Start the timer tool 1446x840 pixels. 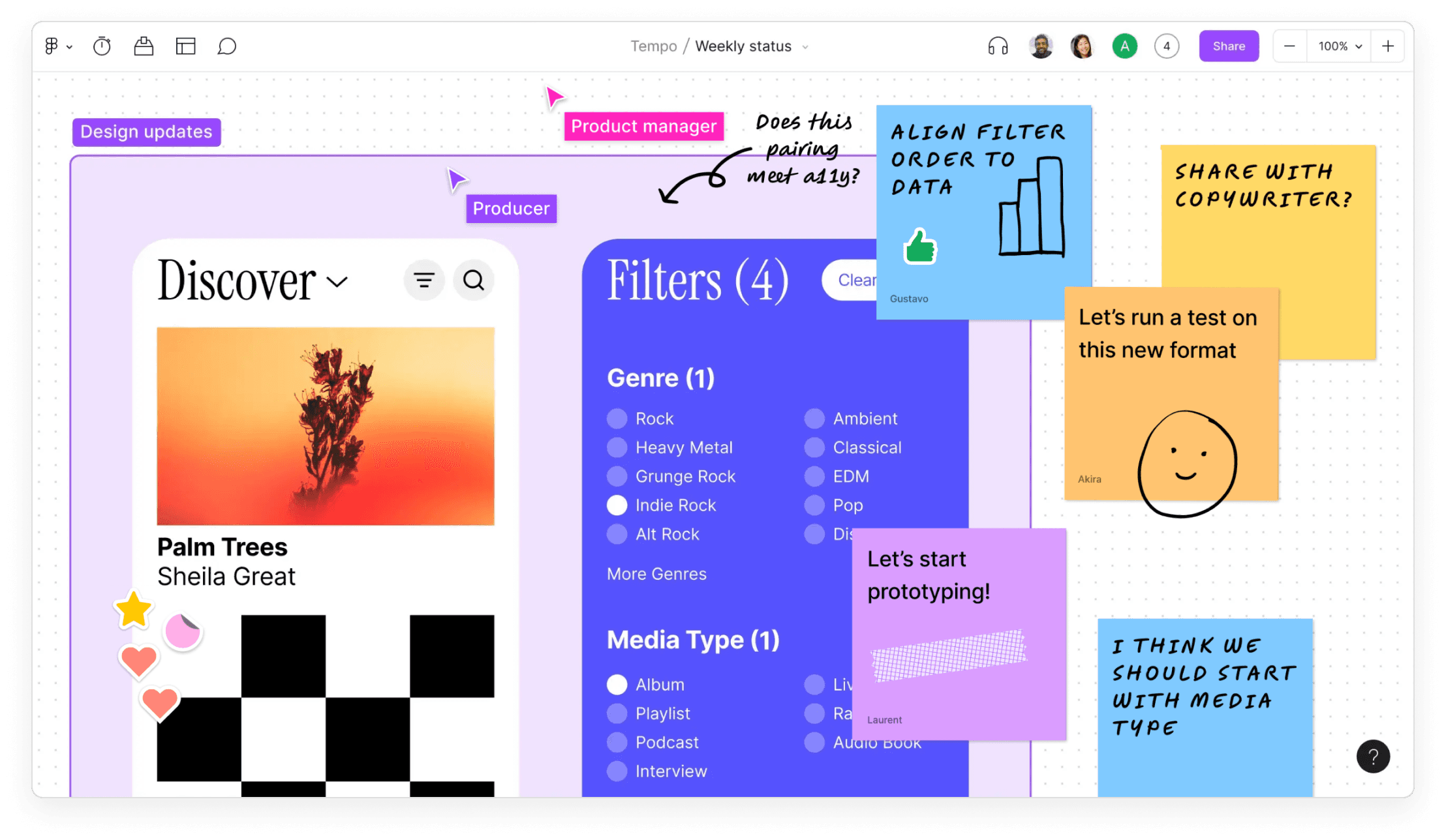pos(102,46)
